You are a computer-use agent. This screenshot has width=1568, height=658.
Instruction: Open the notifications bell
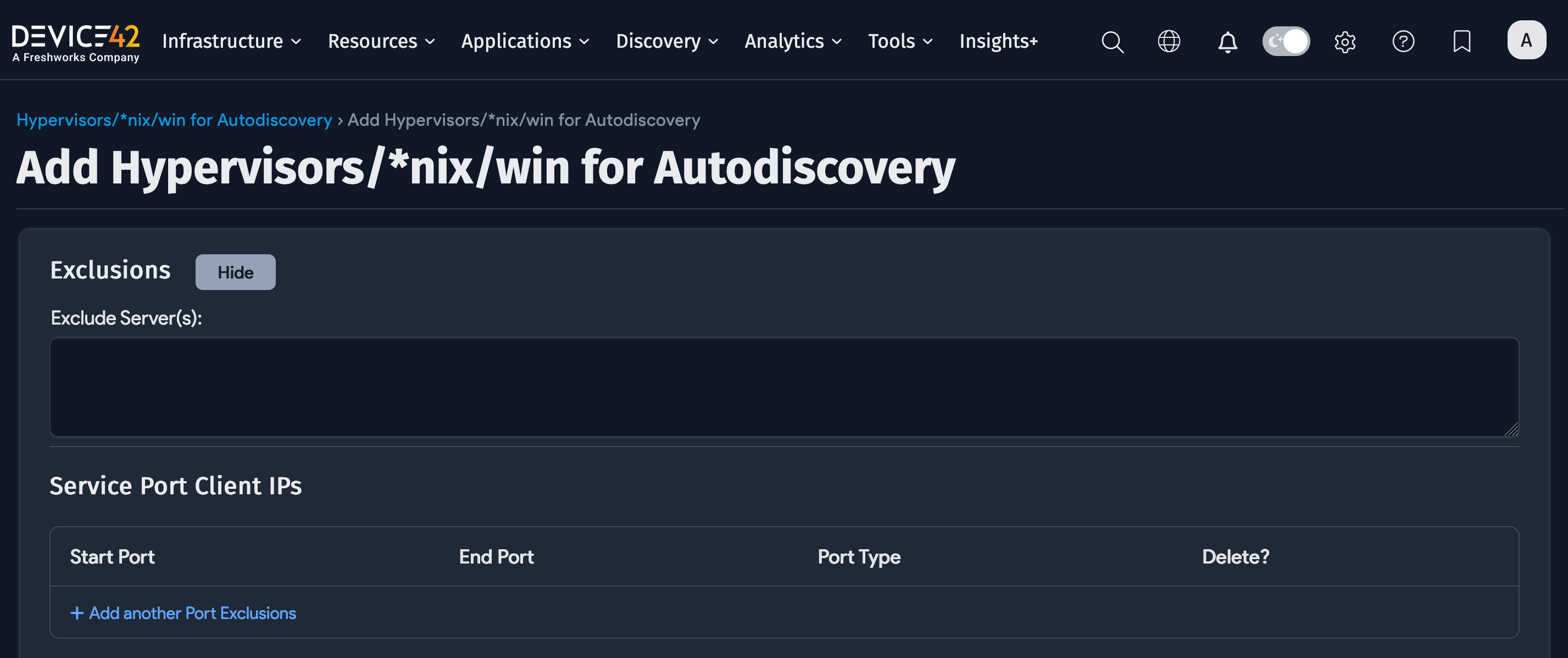coord(1227,41)
